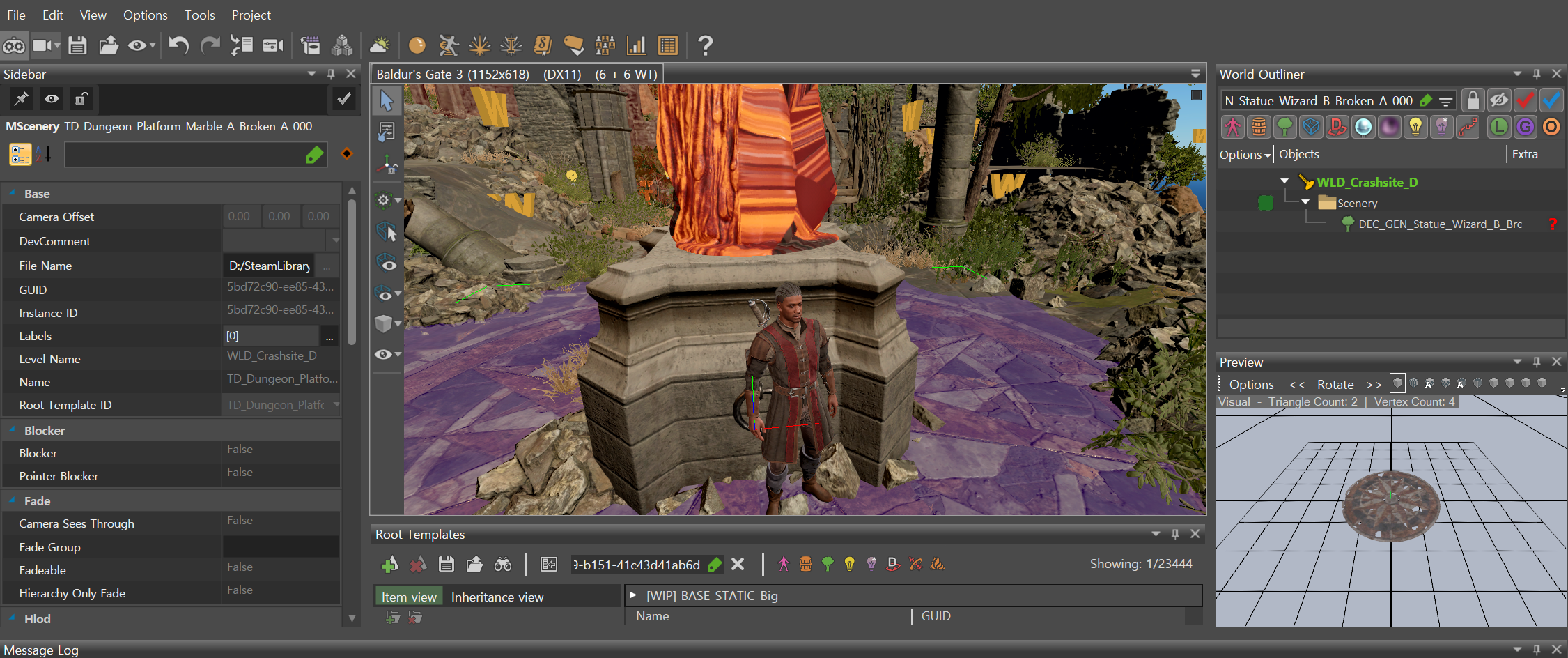Open the View menu
The image size is (1568, 658).
93,15
